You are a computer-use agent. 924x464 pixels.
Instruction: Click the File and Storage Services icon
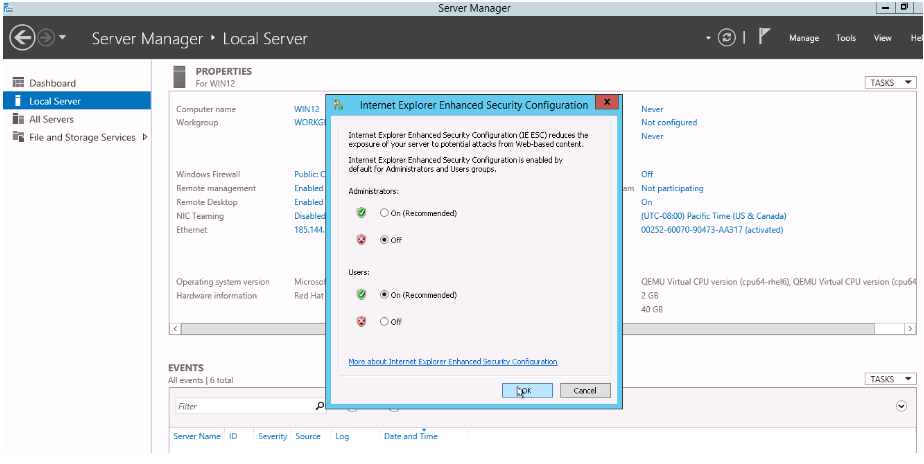[x=18, y=137]
